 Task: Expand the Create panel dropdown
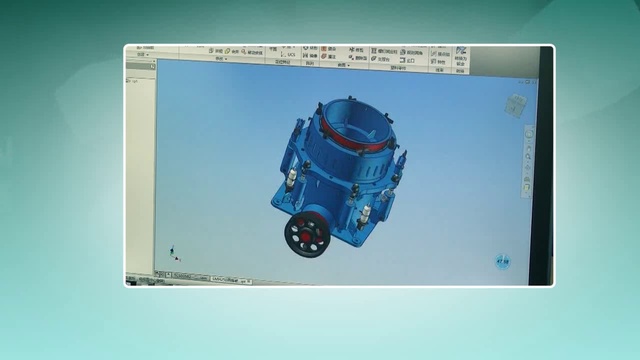coord(147,55)
